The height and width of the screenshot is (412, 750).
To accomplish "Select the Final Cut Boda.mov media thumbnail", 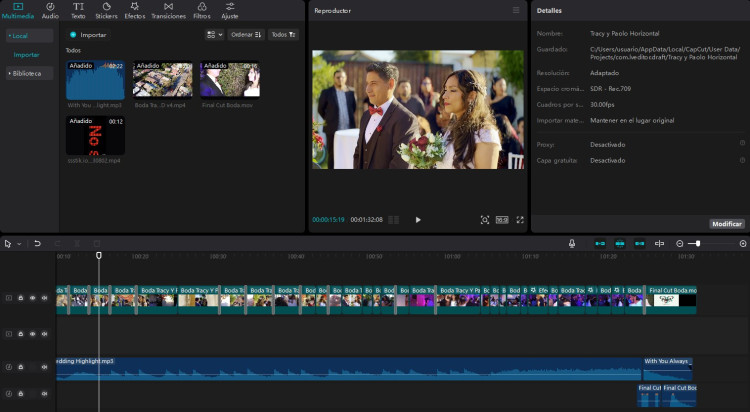I will tap(230, 80).
